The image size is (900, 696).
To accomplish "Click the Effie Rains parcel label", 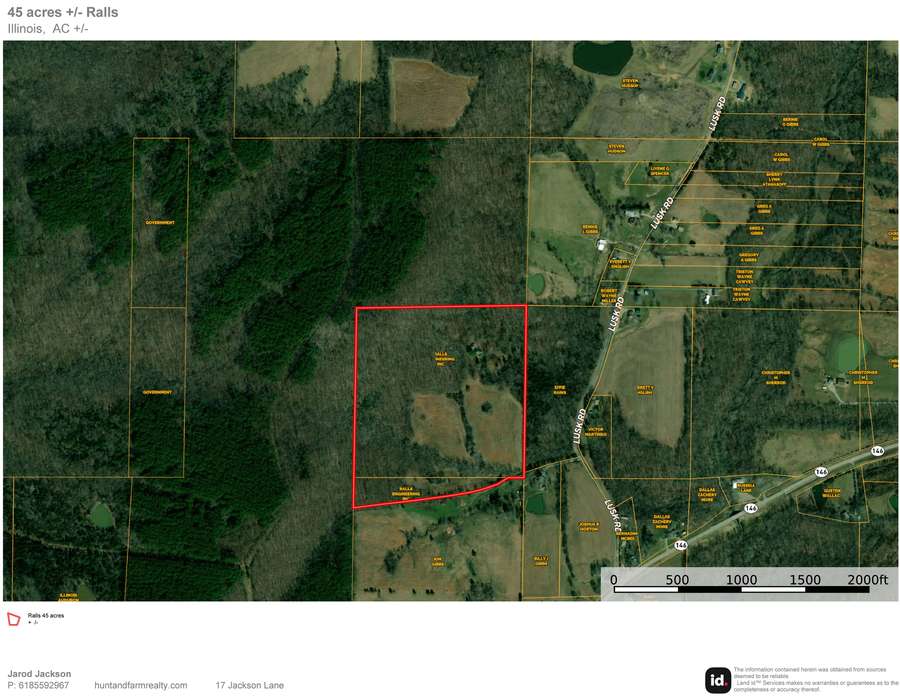I will (560, 390).
